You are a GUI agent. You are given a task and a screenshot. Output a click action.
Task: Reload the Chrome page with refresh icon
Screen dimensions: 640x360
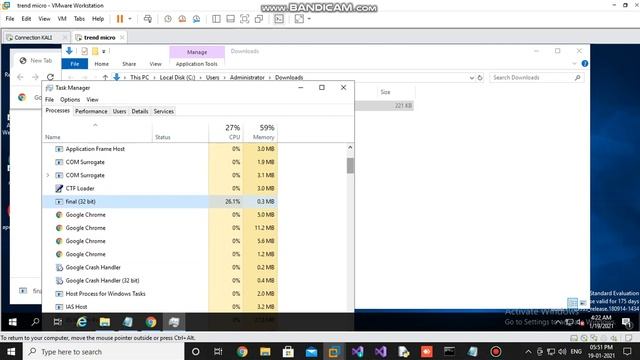point(50,77)
